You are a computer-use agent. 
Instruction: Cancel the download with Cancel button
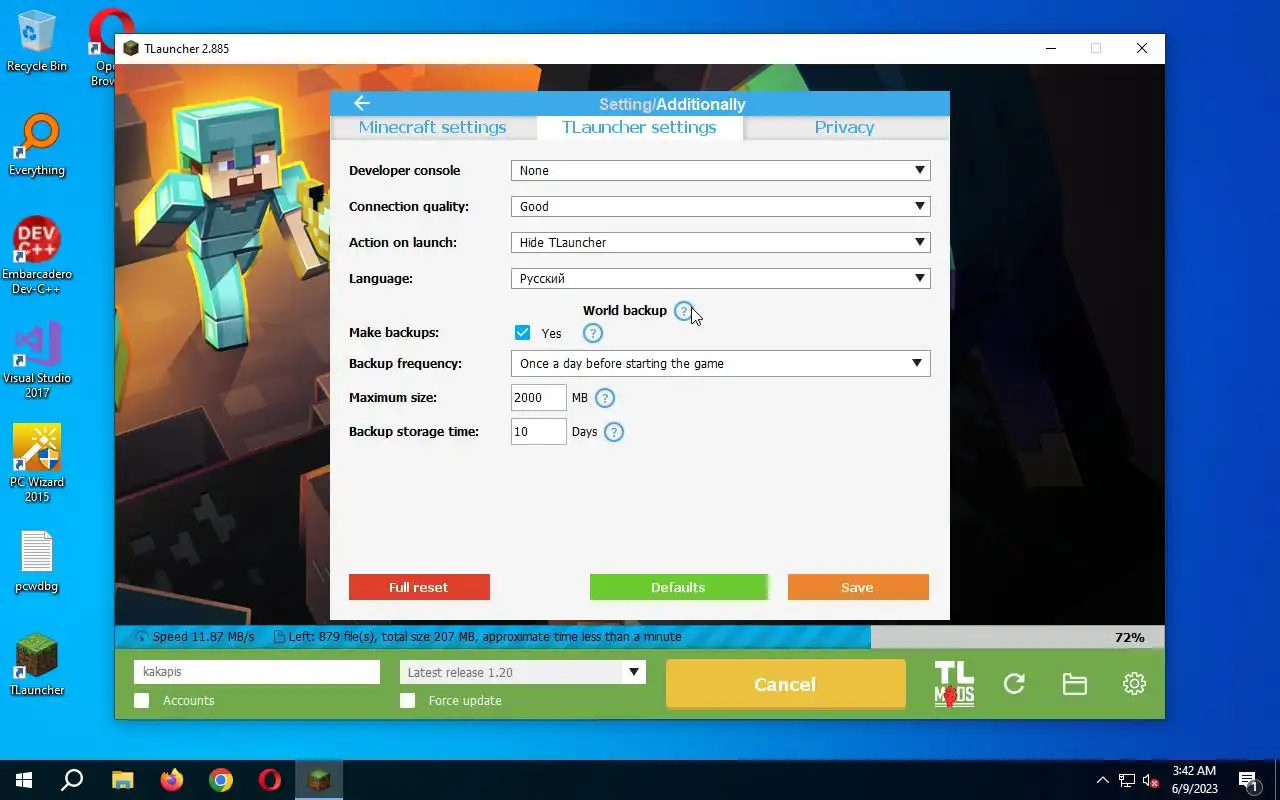click(785, 684)
